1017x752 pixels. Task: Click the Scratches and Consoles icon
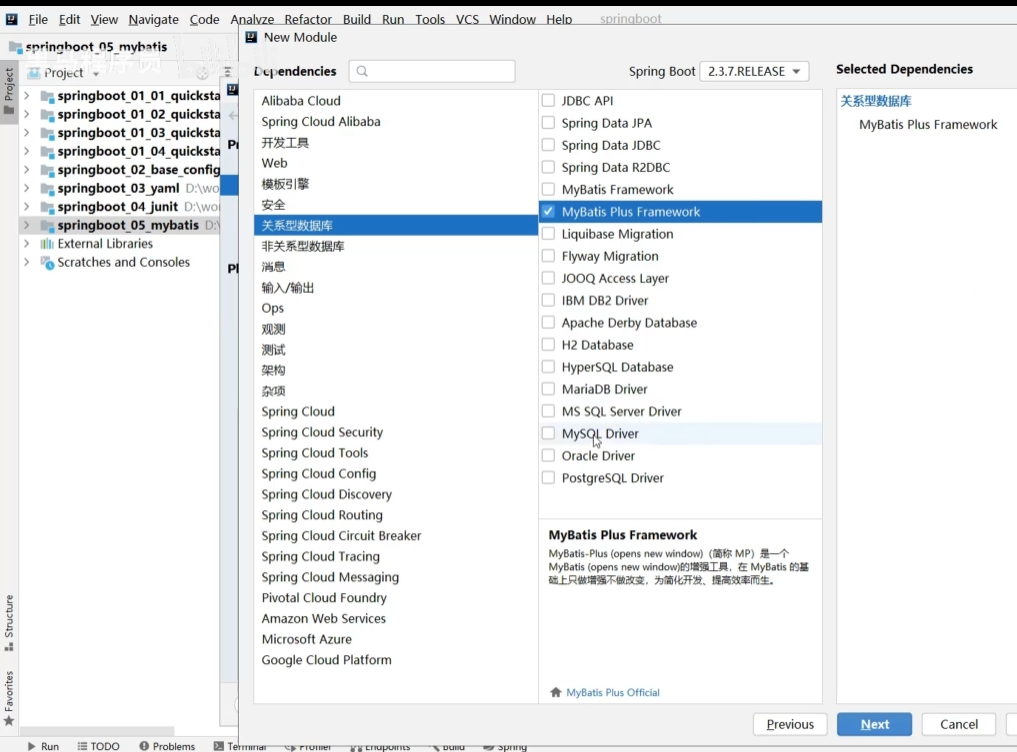[47, 262]
